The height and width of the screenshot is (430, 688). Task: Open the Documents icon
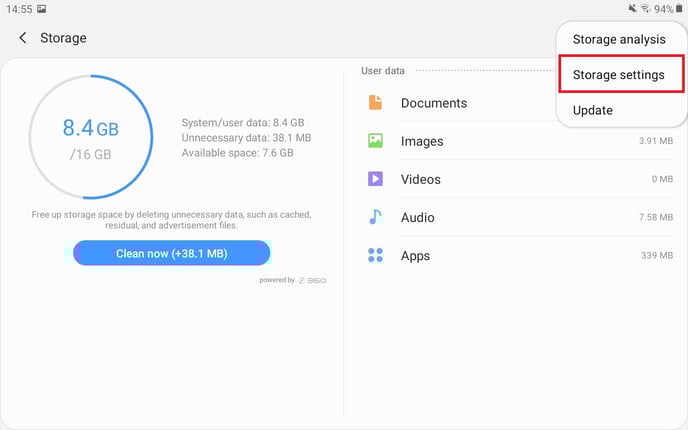point(375,103)
